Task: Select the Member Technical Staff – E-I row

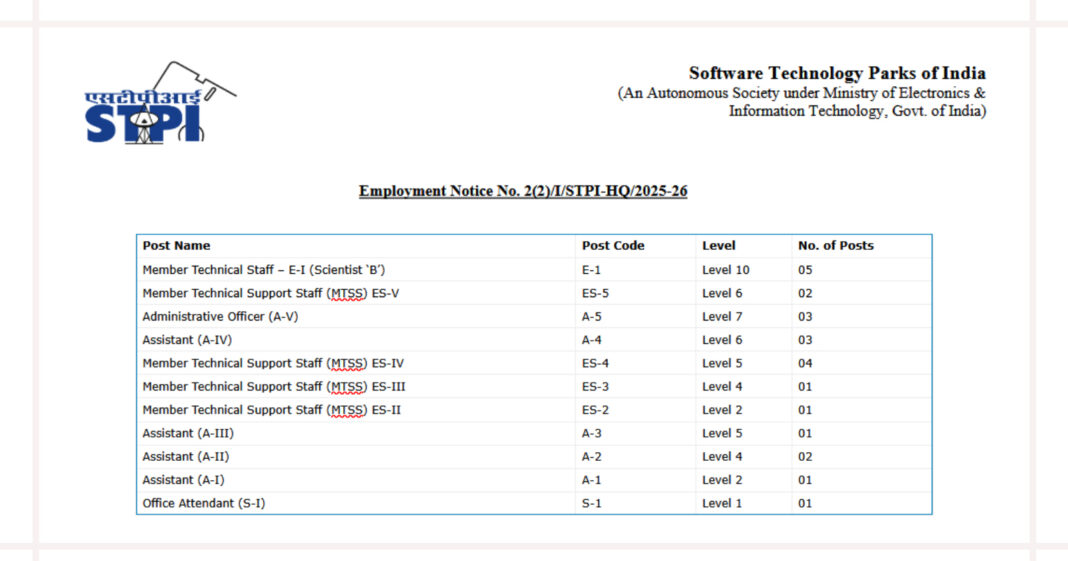Action: click(x=264, y=270)
